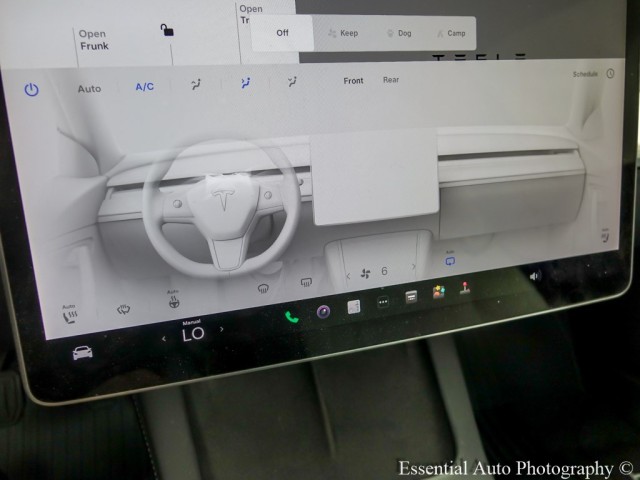The image size is (640, 480).
Task: Enable Auto climate mode
Action: pyautogui.click(x=89, y=89)
